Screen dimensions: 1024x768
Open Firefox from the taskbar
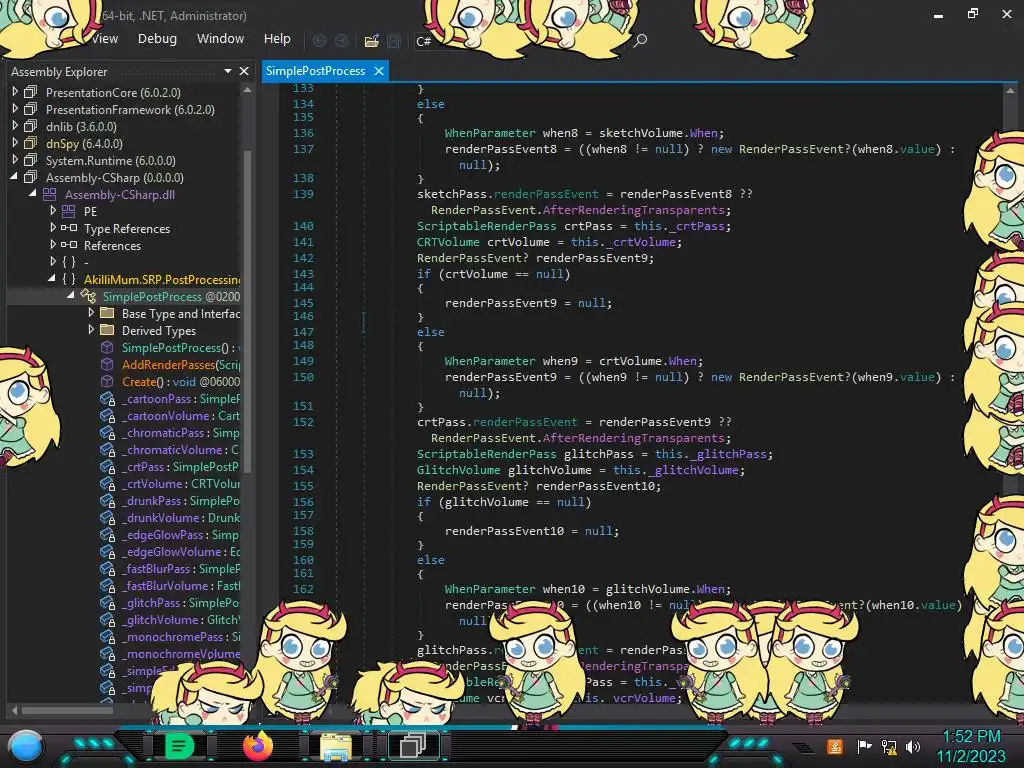coord(258,746)
